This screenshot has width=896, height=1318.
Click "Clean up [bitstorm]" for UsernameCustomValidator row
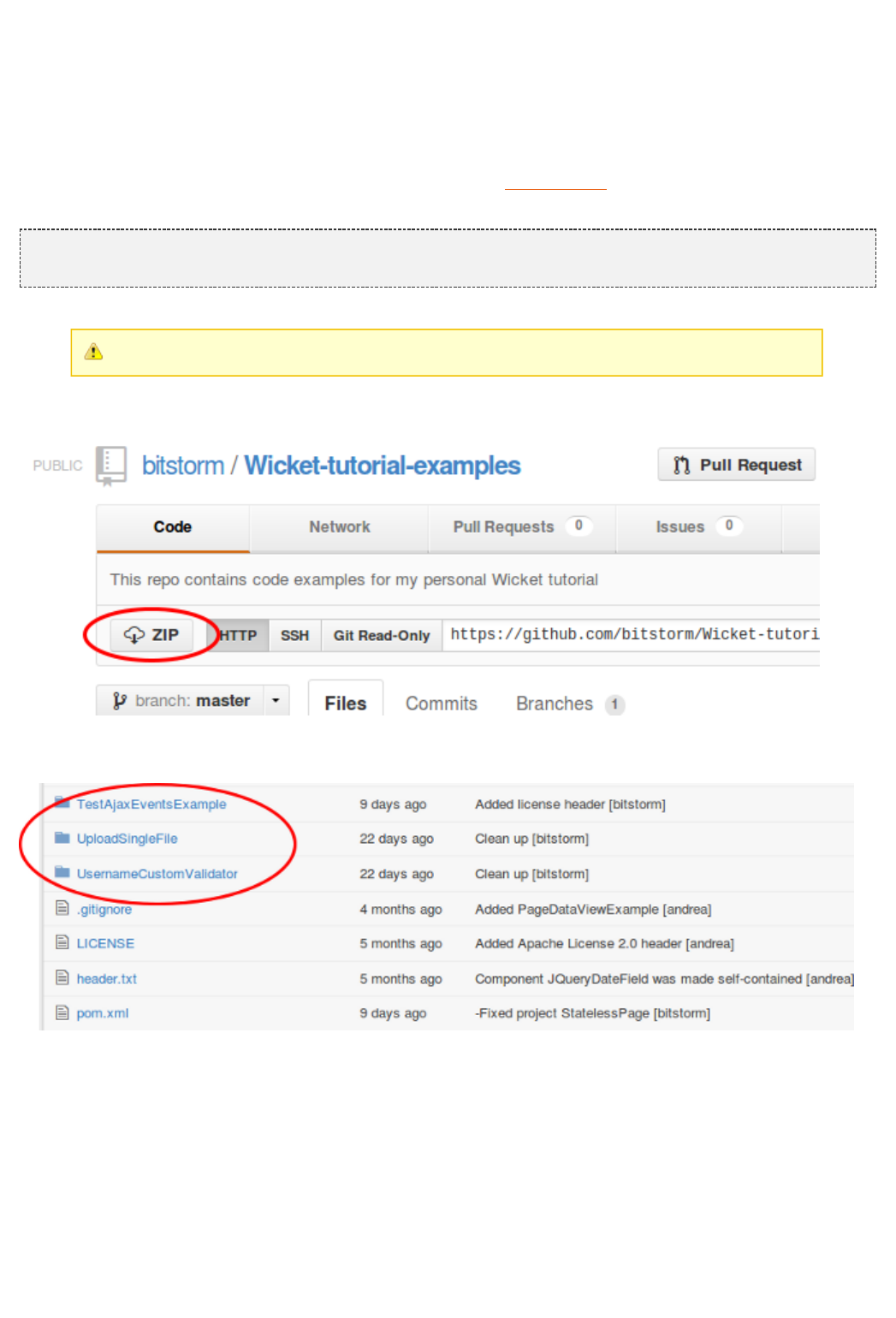531,874
